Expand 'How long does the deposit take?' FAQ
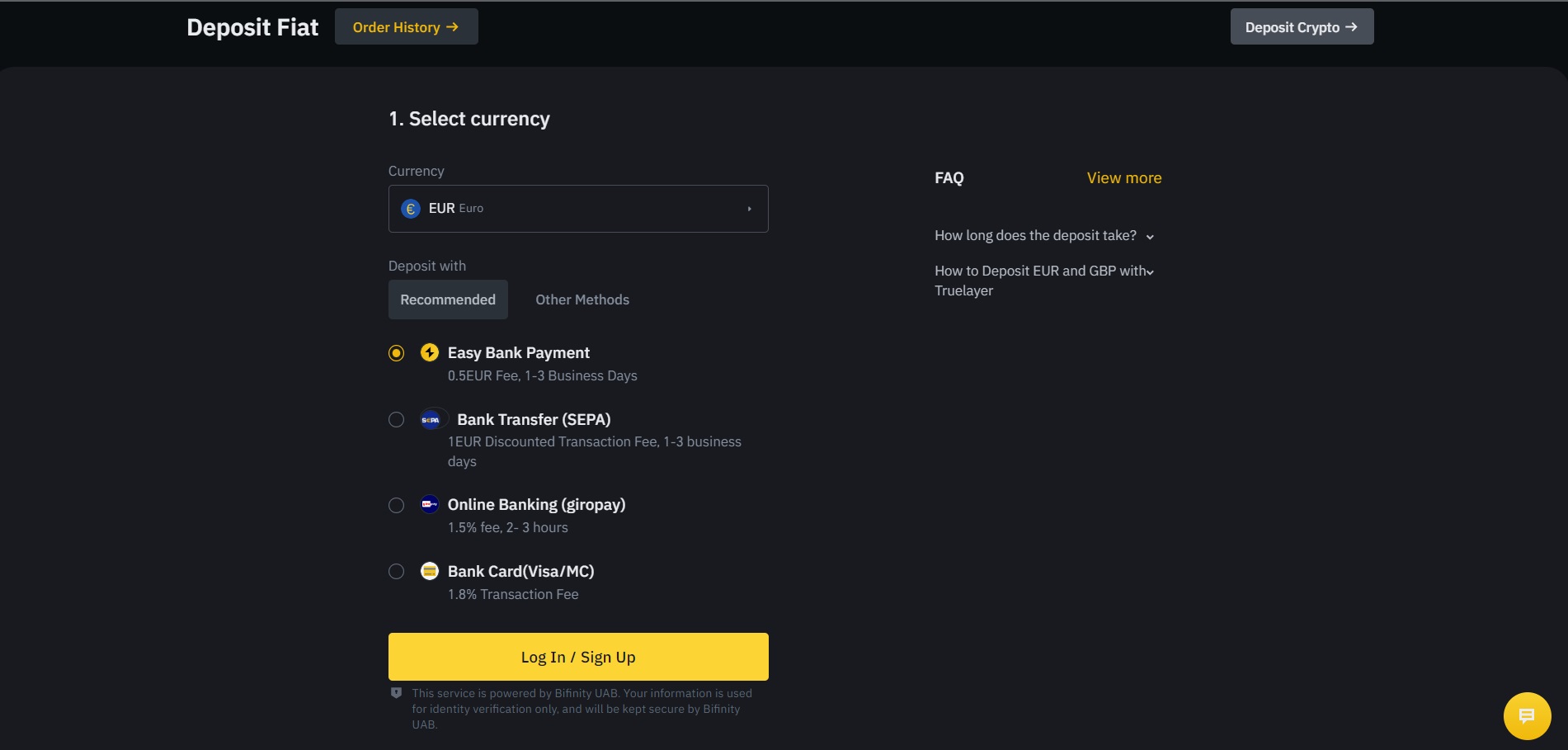The height and width of the screenshot is (750, 1568). (1044, 236)
